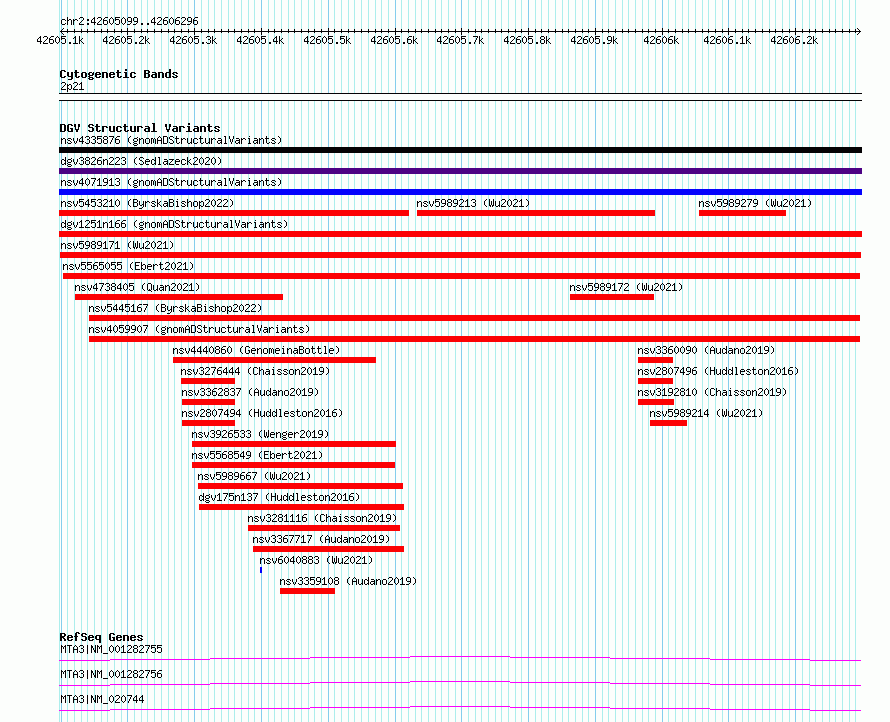This screenshot has width=890, height=722.
Task: Open nsv3281116 (Chaisson2019) variant label
Action: [x=322, y=518]
